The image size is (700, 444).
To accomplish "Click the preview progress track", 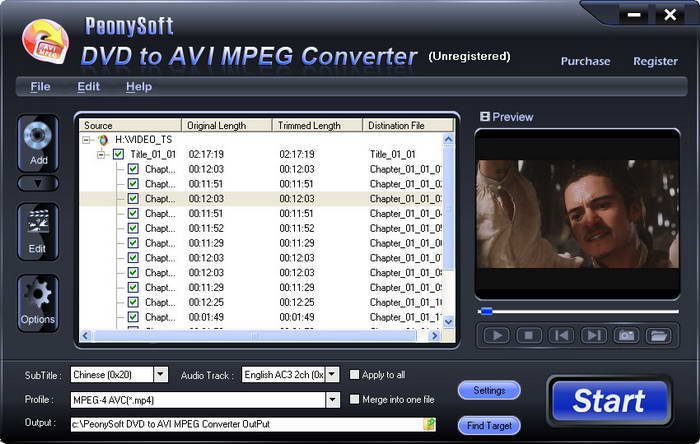I will 579,311.
